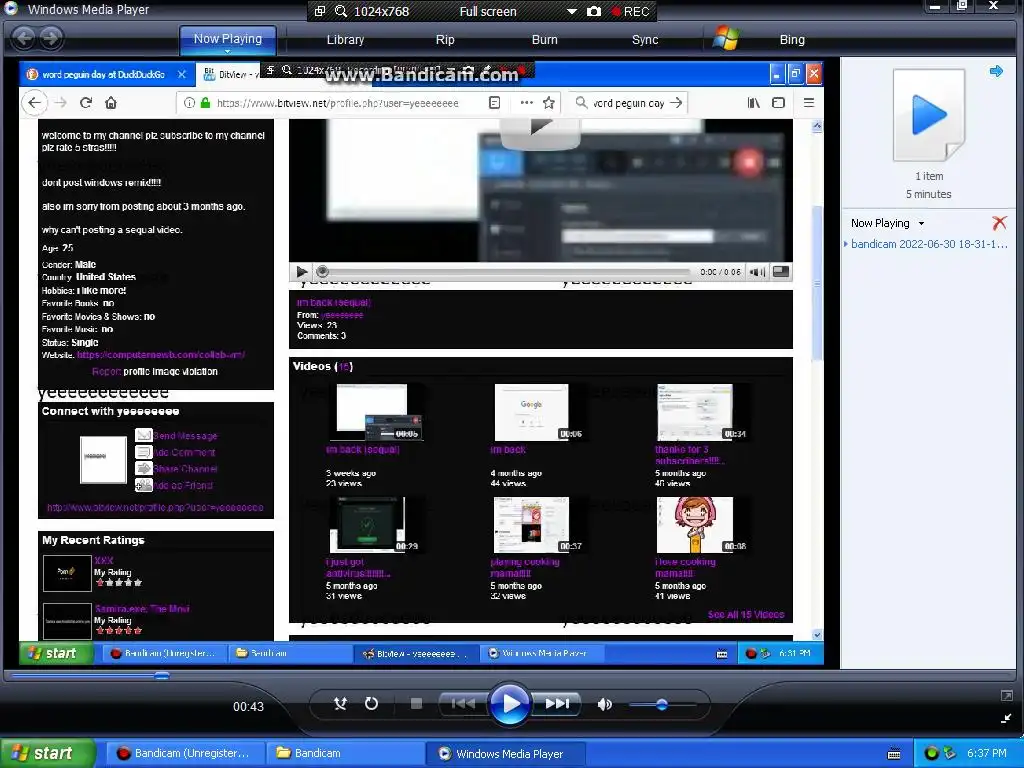
Task: Click the Add Comment link
Action: 185,452
